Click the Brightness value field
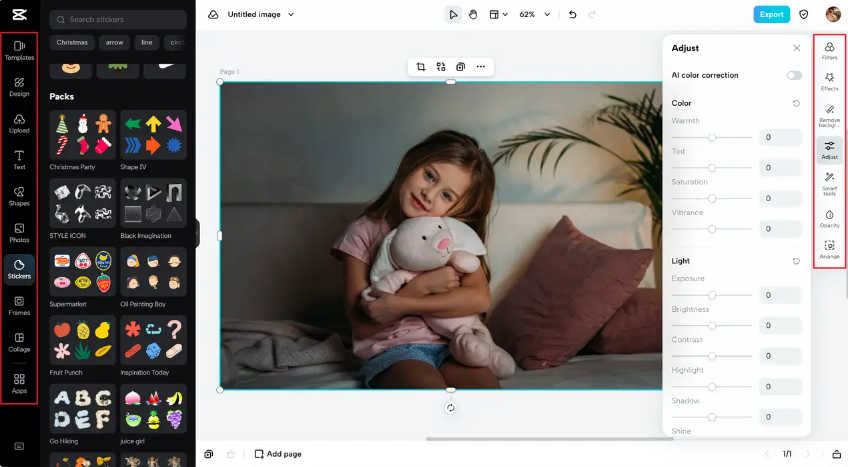 point(780,325)
